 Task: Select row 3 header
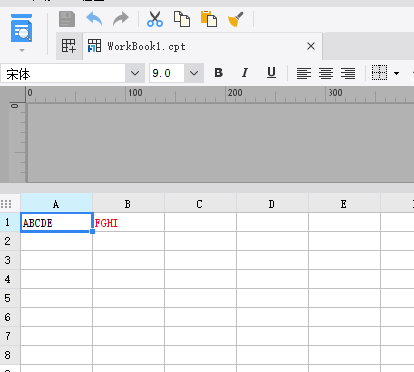click(10, 260)
